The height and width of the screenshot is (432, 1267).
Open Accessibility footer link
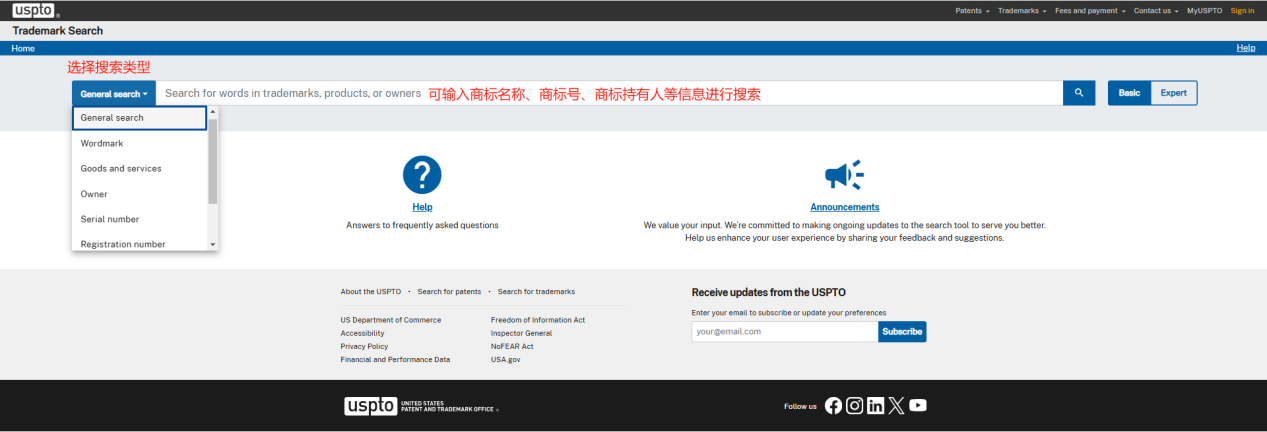362,333
